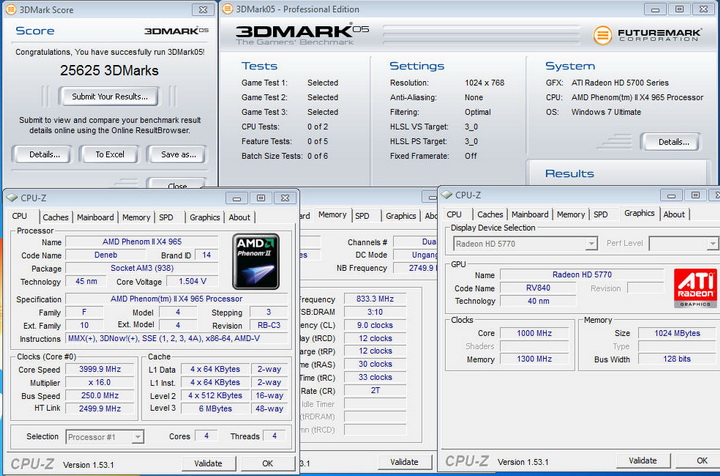Click the 3DMark05 logo in main window

[x=302, y=34]
